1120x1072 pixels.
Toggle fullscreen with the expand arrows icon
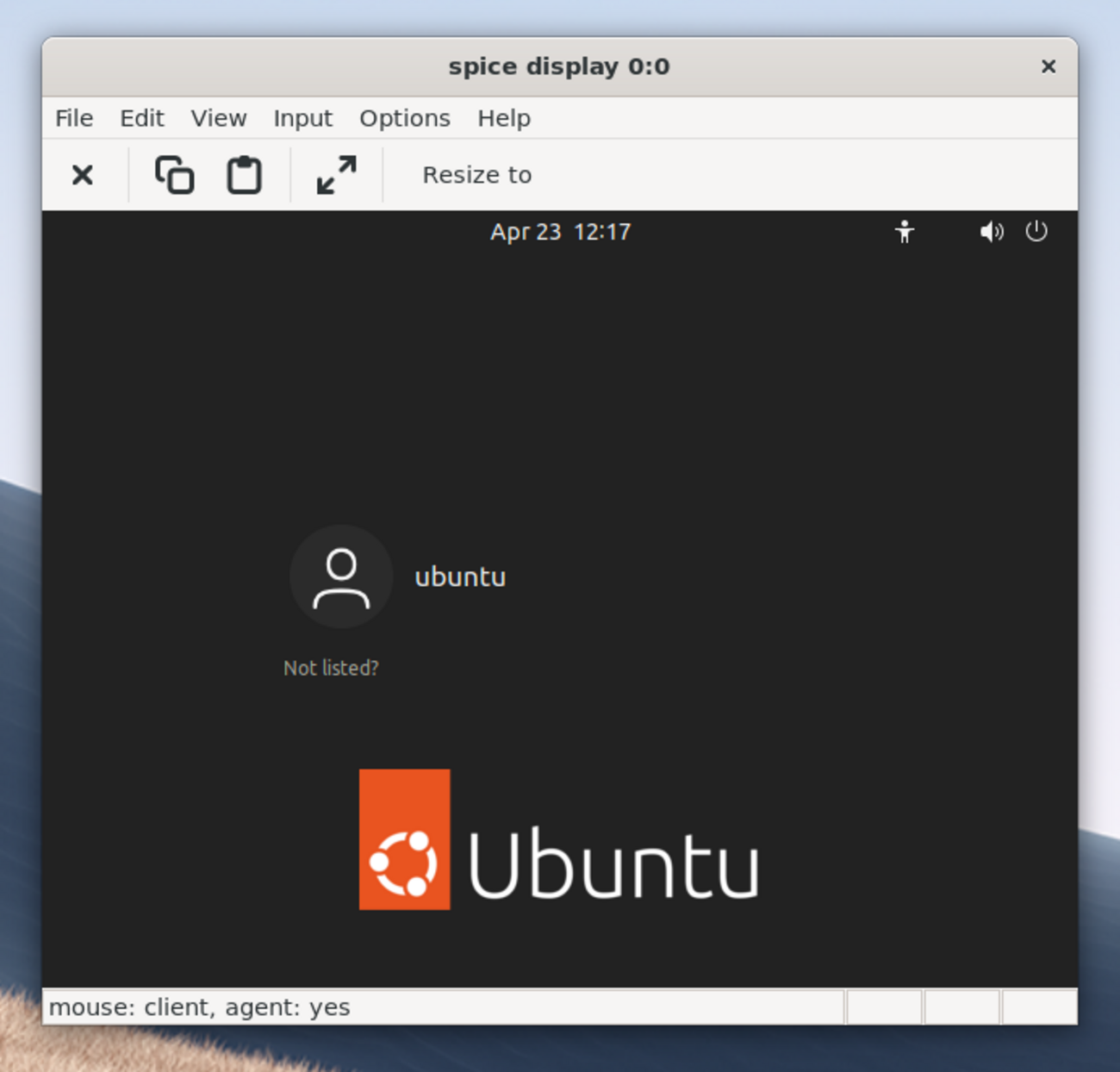tap(336, 175)
